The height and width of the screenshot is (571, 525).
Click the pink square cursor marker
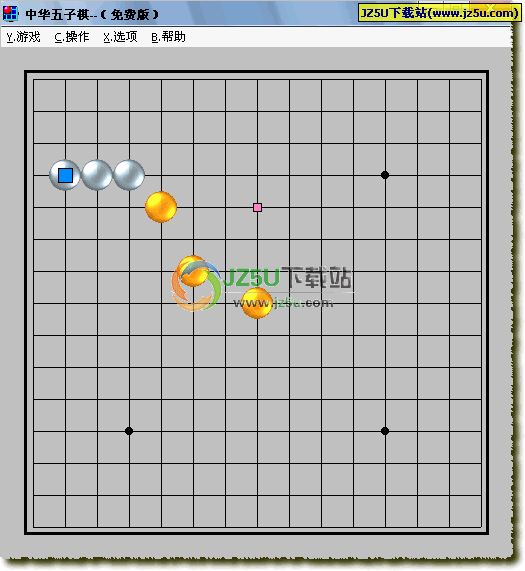[257, 208]
